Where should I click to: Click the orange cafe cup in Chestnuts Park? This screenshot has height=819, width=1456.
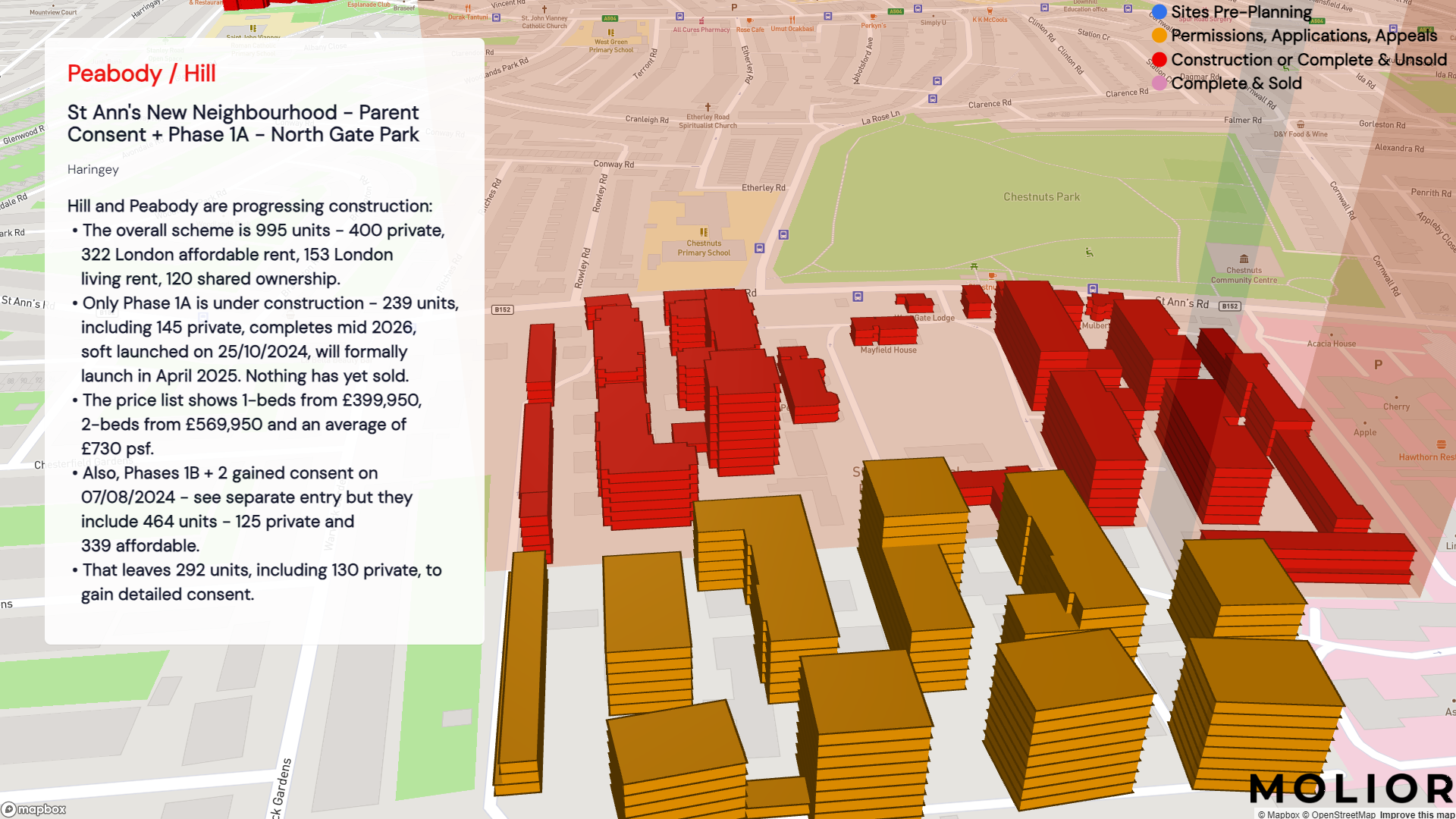point(991,276)
